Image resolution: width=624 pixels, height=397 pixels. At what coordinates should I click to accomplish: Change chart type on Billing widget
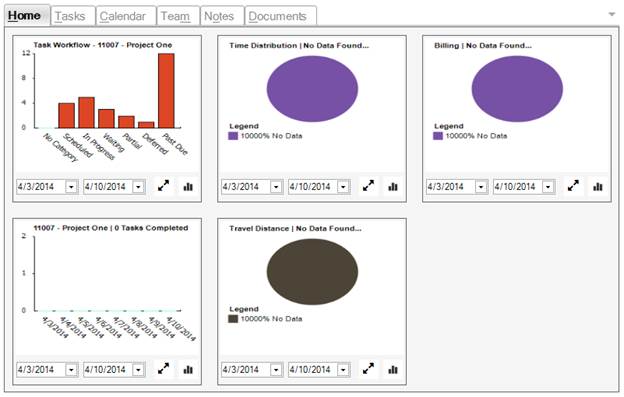598,186
